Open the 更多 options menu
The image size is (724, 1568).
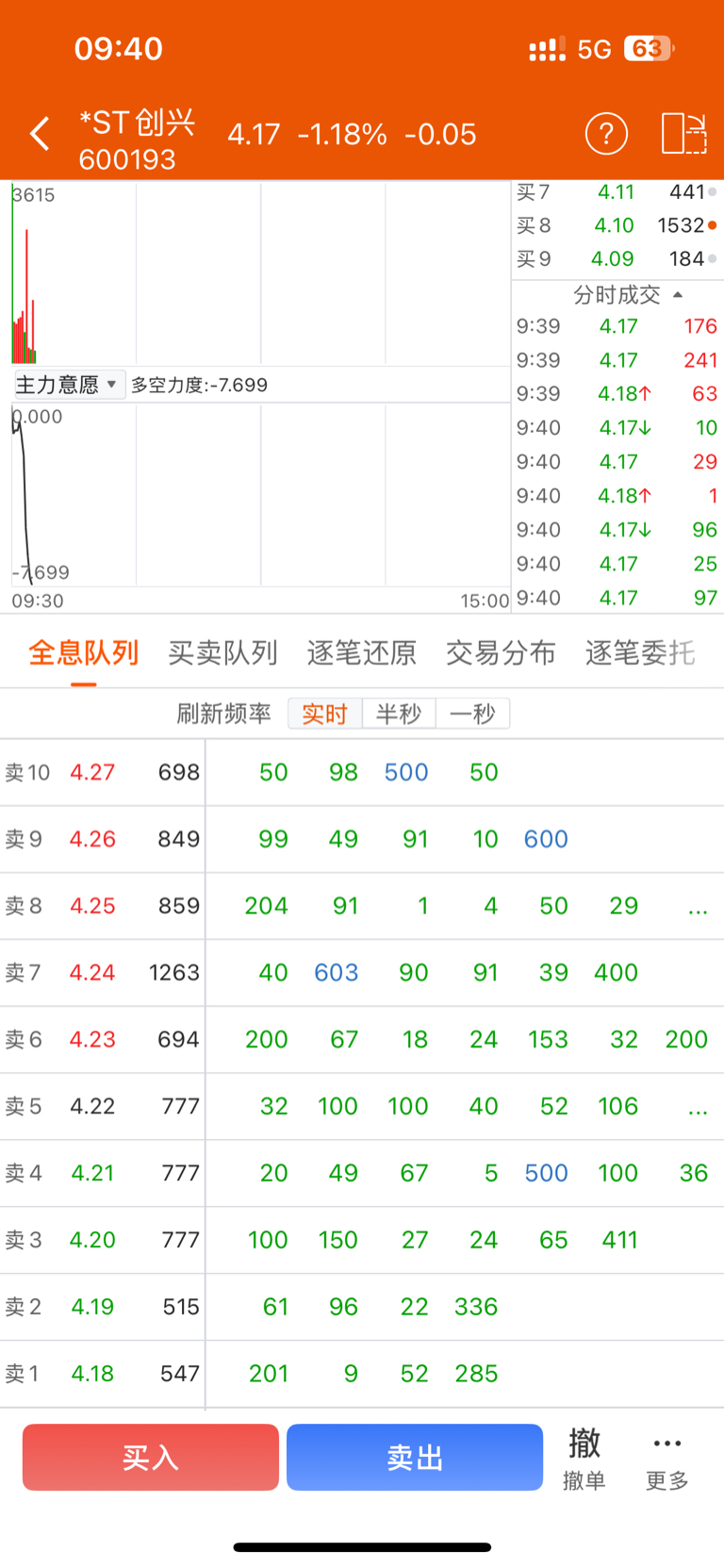point(667,1461)
